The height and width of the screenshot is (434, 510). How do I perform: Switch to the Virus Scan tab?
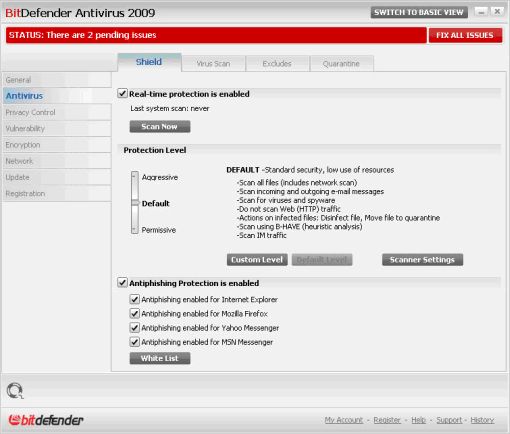213,64
